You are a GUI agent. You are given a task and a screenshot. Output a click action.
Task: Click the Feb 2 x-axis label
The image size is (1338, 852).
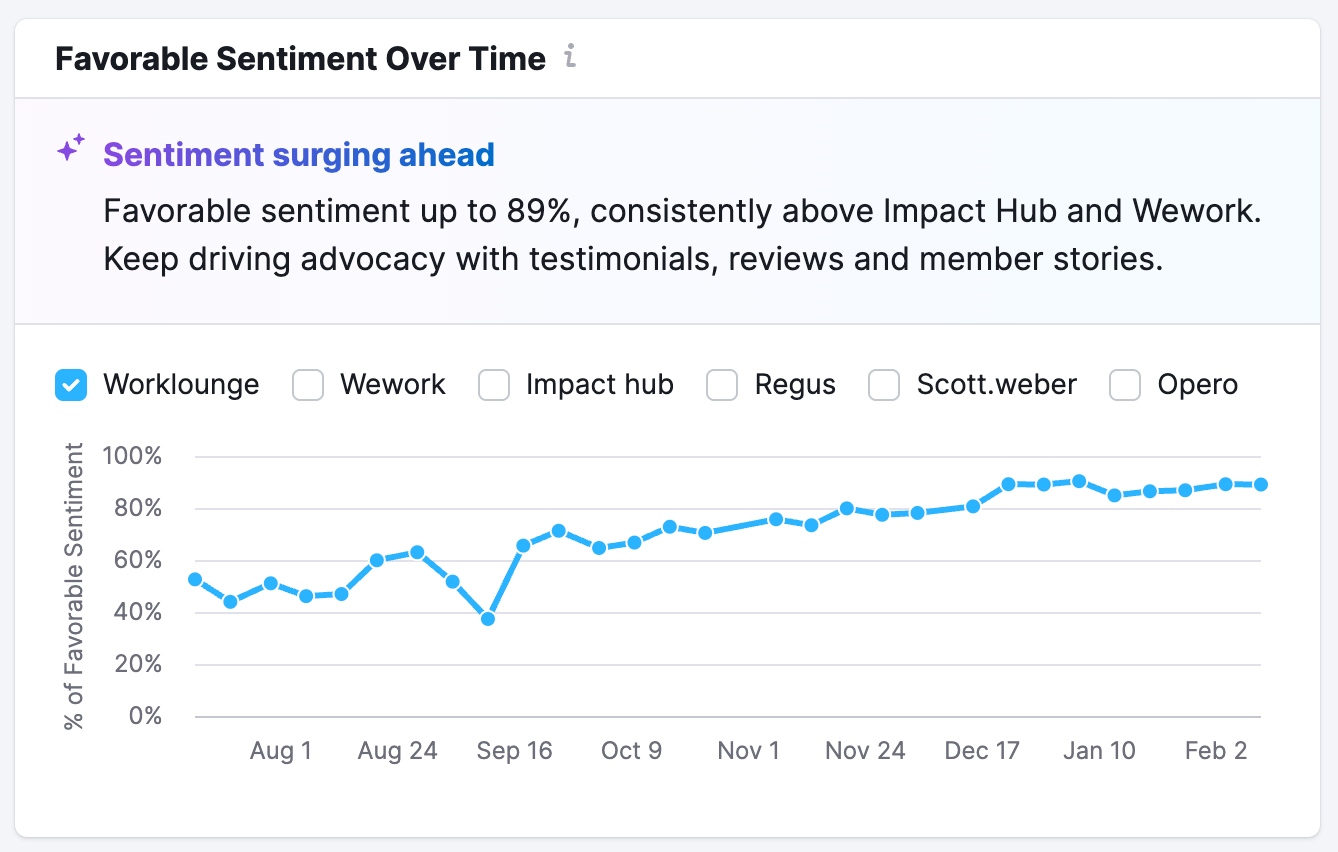[1216, 752]
